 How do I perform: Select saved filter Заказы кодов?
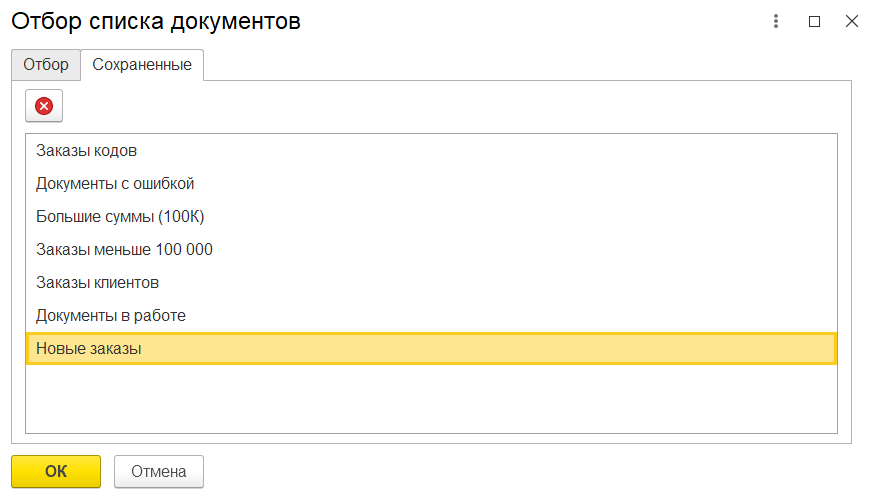click(x=431, y=151)
